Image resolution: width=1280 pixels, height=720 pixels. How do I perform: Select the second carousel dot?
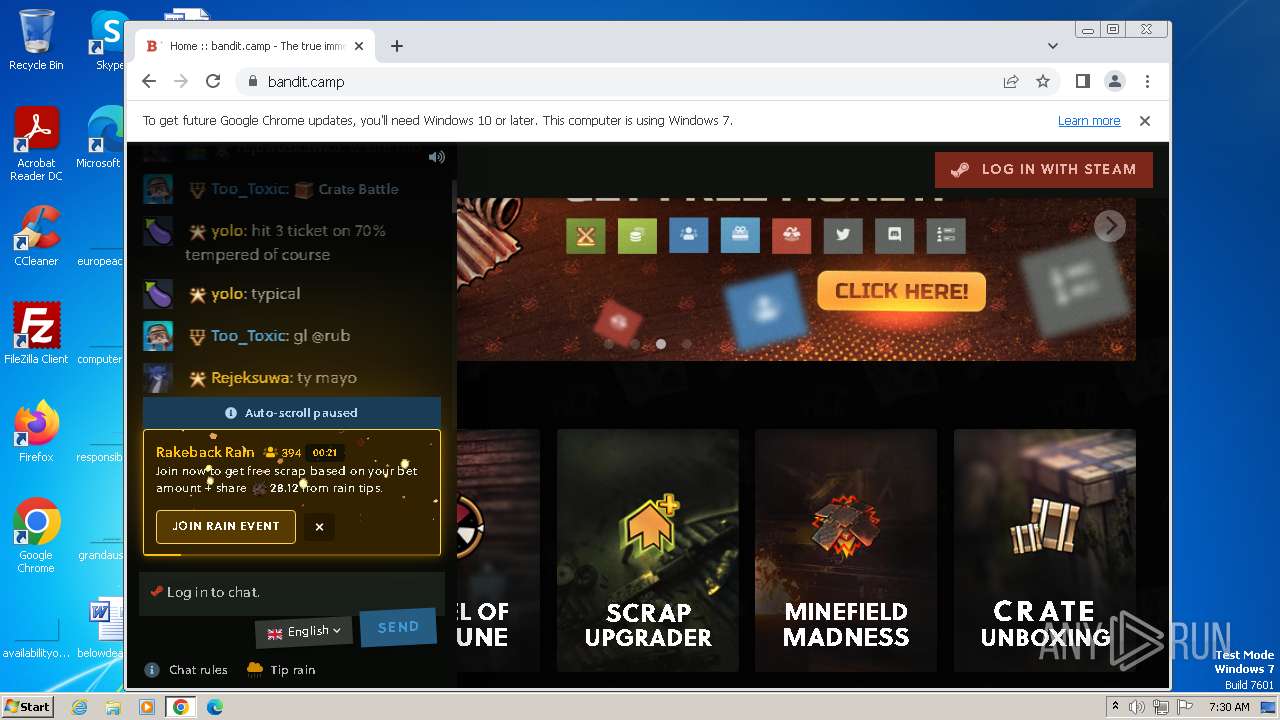point(635,344)
